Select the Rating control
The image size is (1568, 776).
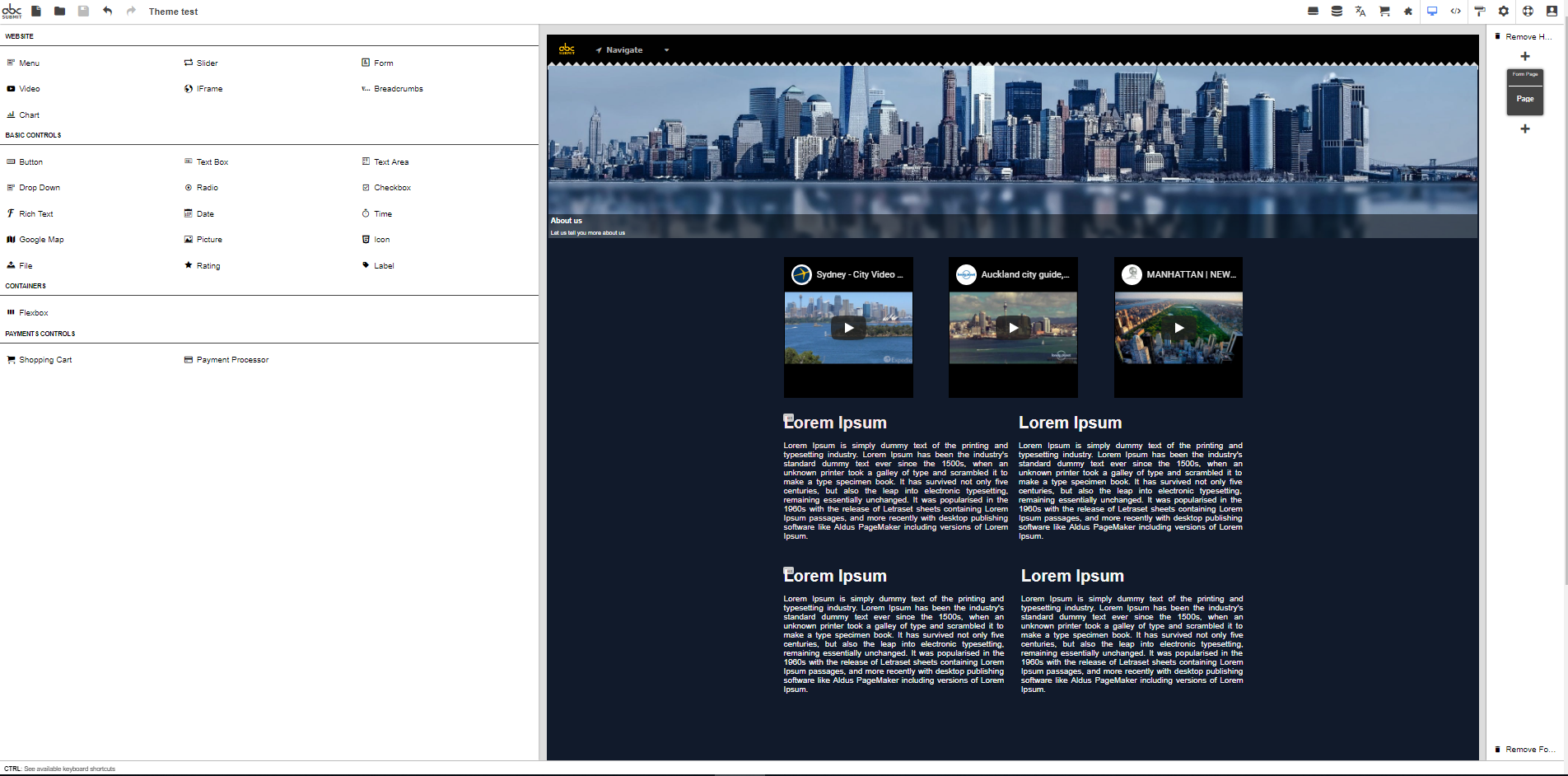(203, 265)
